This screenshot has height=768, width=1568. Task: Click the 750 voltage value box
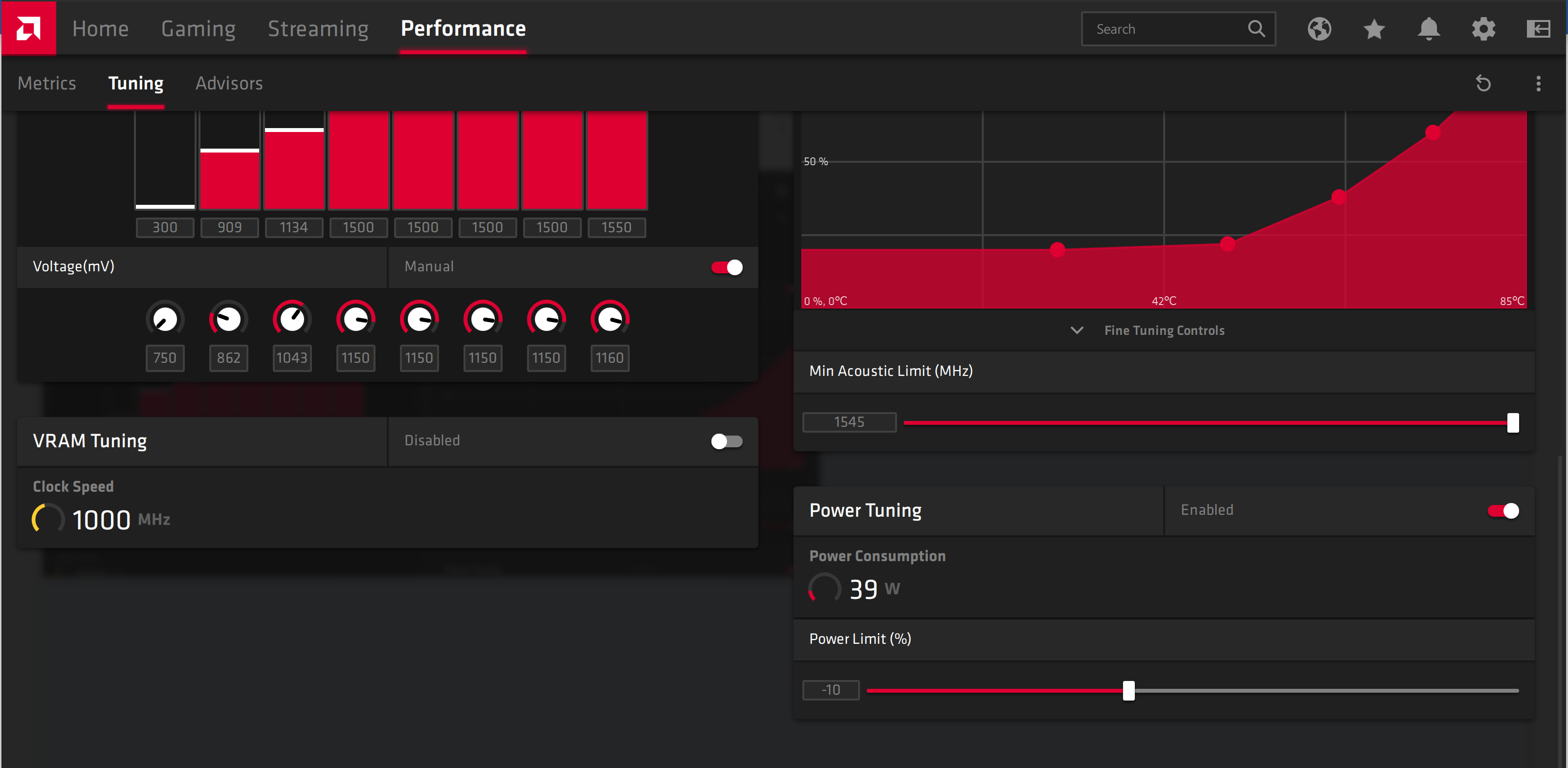[x=165, y=358]
